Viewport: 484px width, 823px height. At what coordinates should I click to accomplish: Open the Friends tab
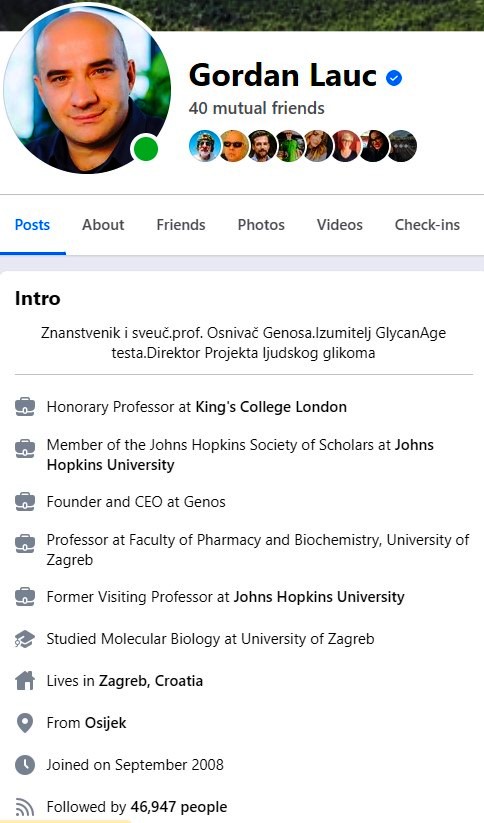pos(181,225)
